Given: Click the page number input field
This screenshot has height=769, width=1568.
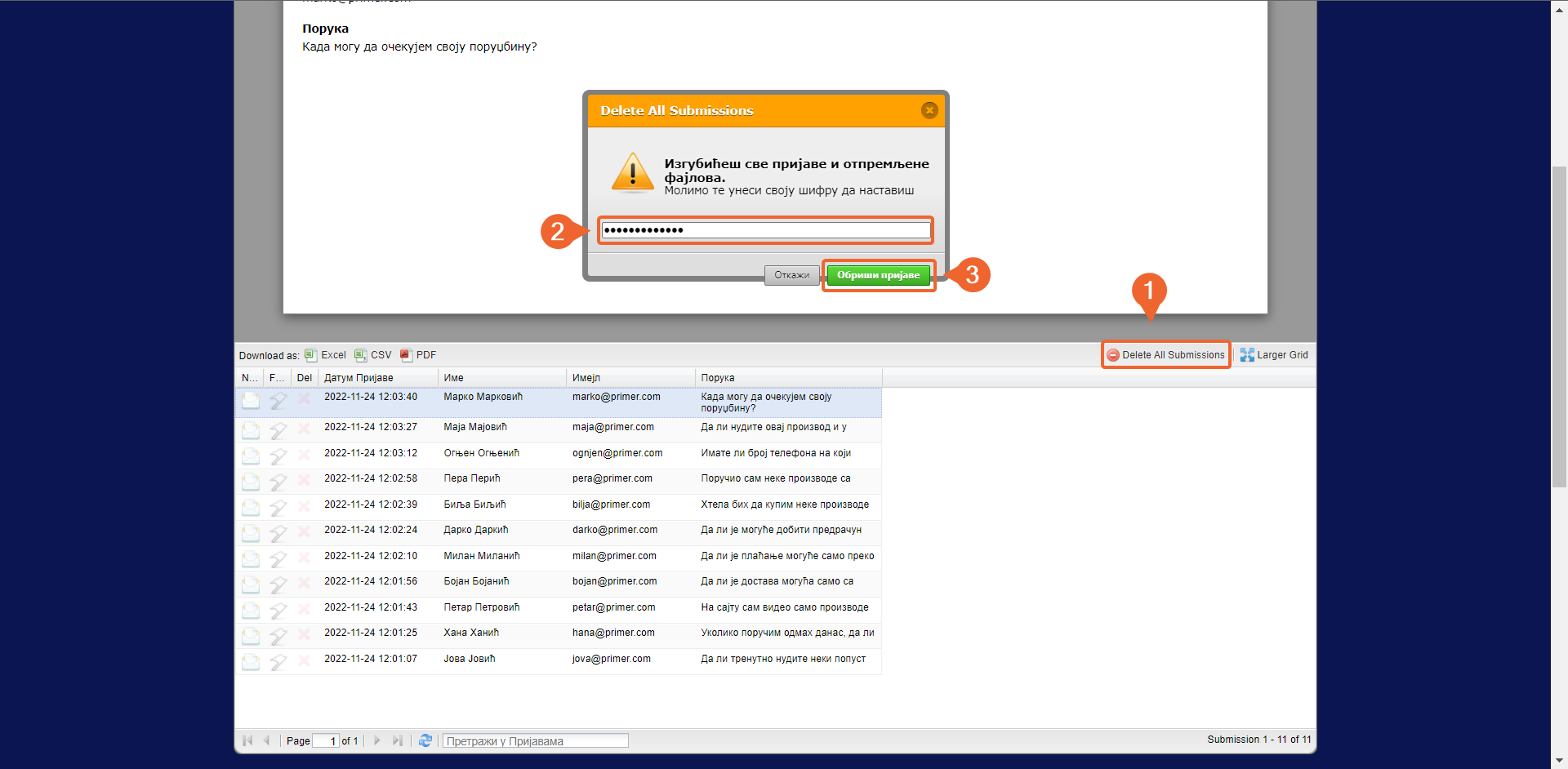Looking at the screenshot, I should pyautogui.click(x=325, y=741).
